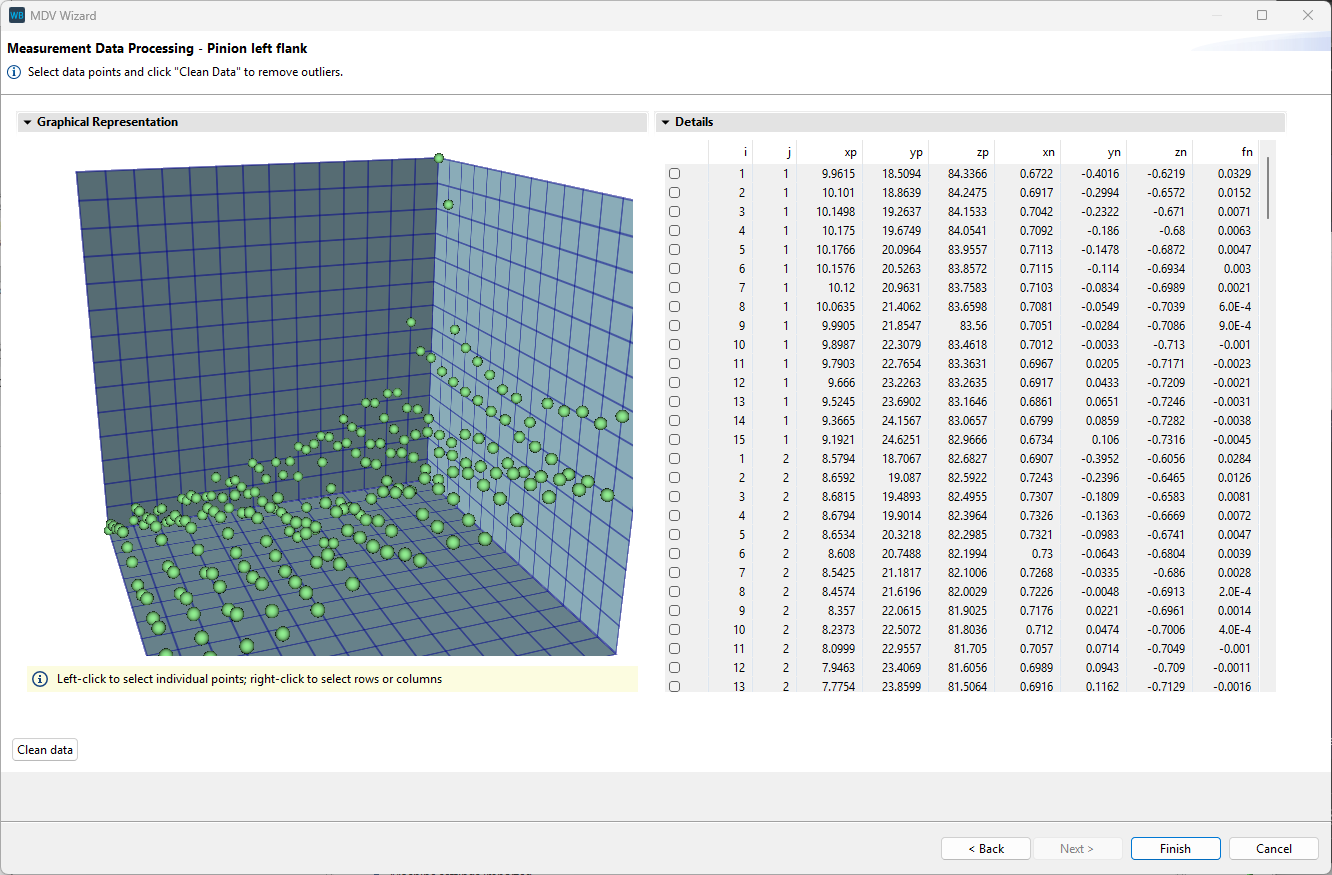Click the yp column header
This screenshot has height=875, width=1332.
pos(895,152)
